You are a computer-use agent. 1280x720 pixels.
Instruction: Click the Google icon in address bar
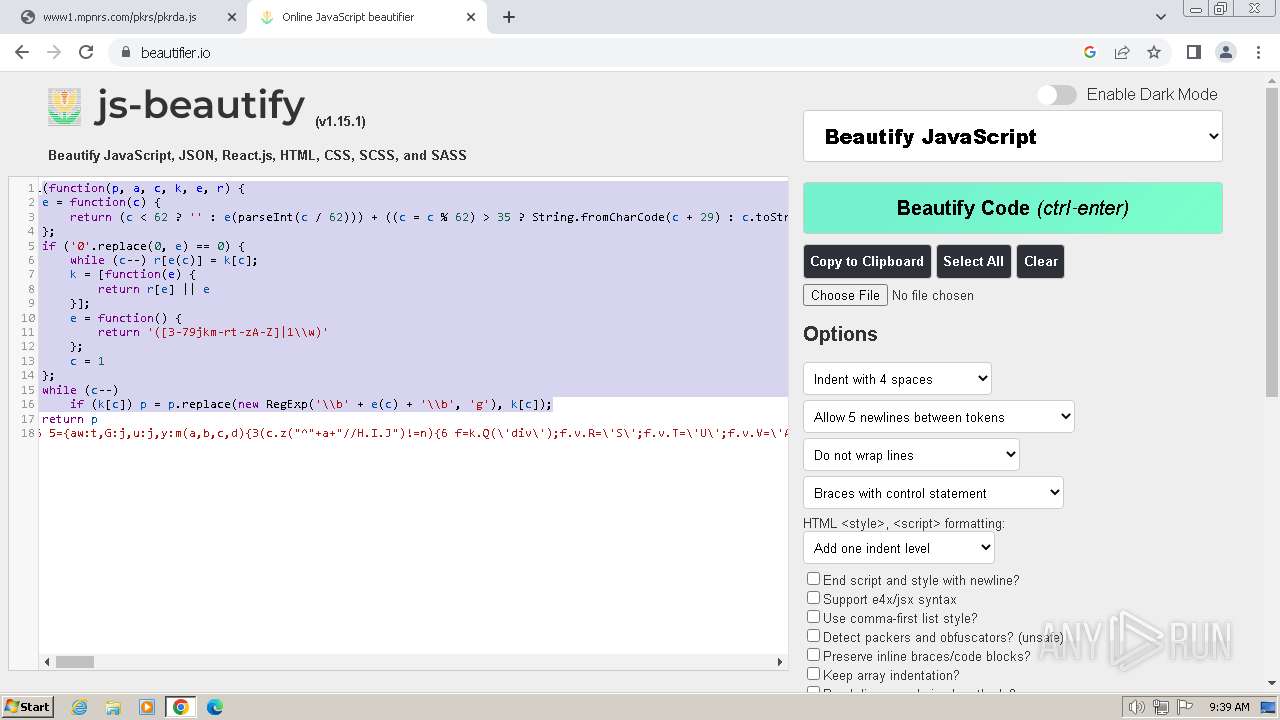click(x=1090, y=52)
